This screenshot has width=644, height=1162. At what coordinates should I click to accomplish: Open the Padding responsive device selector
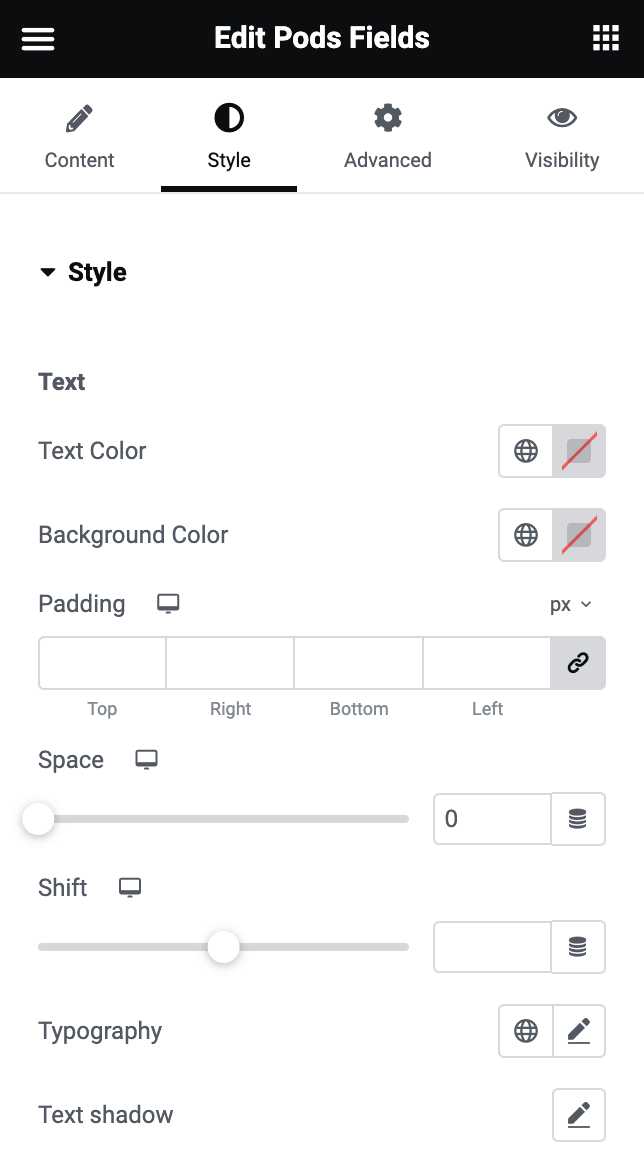(168, 604)
